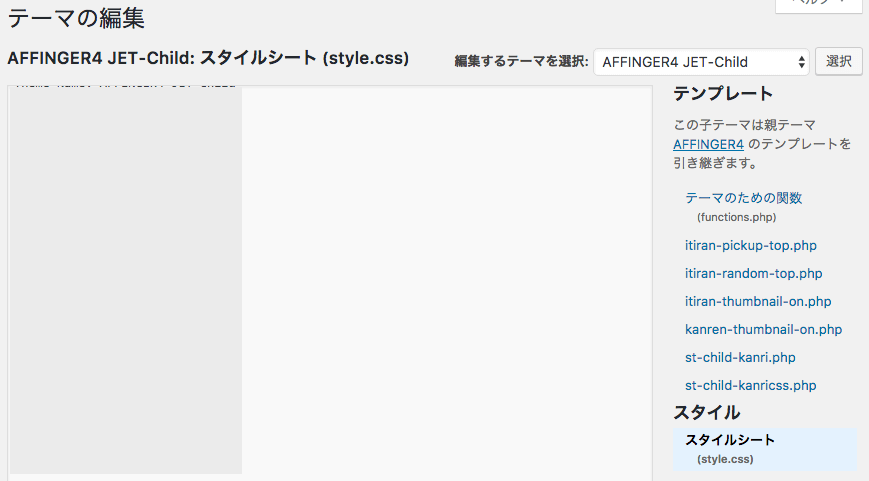The height and width of the screenshot is (481, 869).
Task: Open itiran-pickup-top.php file
Action: tap(750, 245)
